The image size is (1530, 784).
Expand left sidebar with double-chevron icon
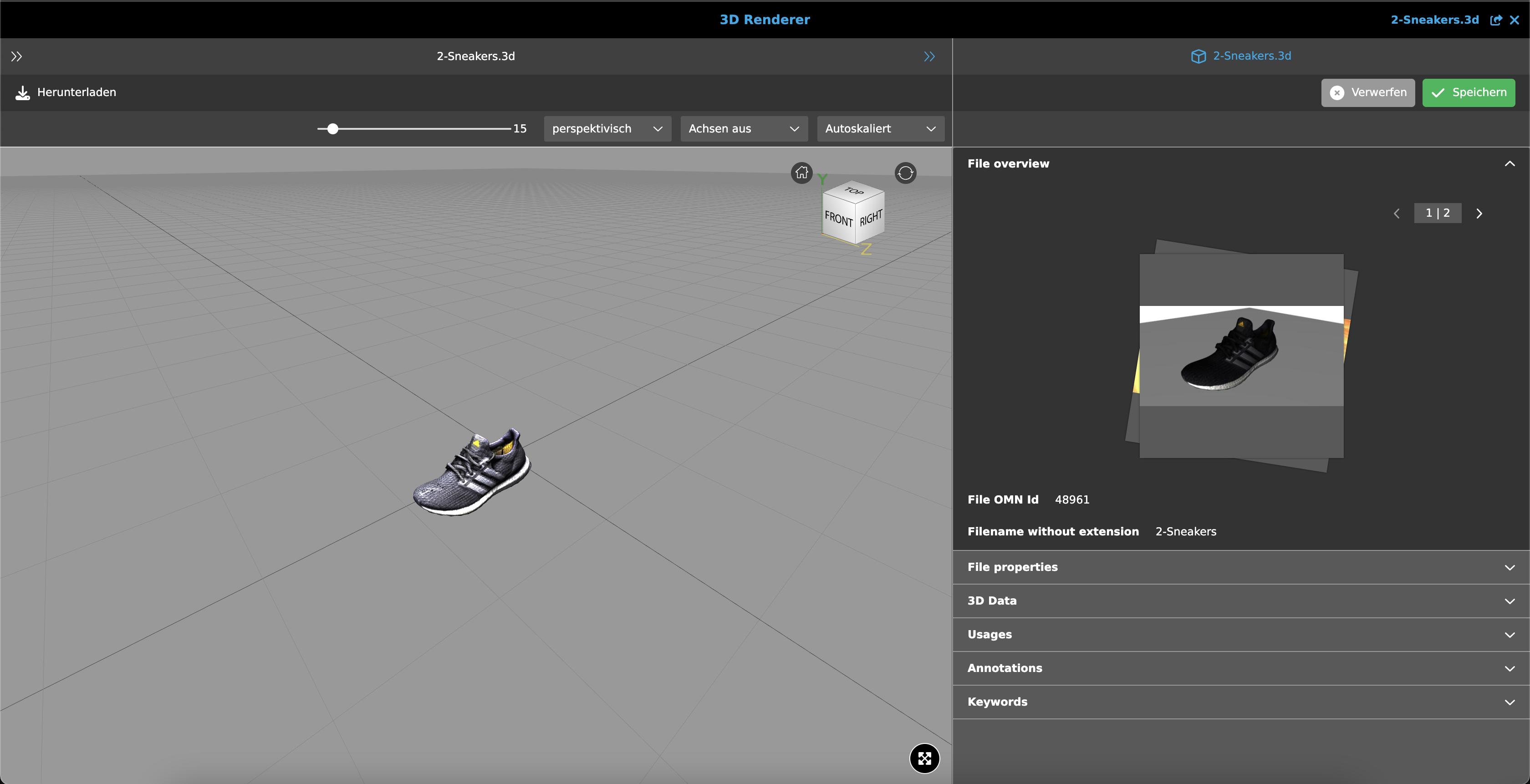[17, 56]
